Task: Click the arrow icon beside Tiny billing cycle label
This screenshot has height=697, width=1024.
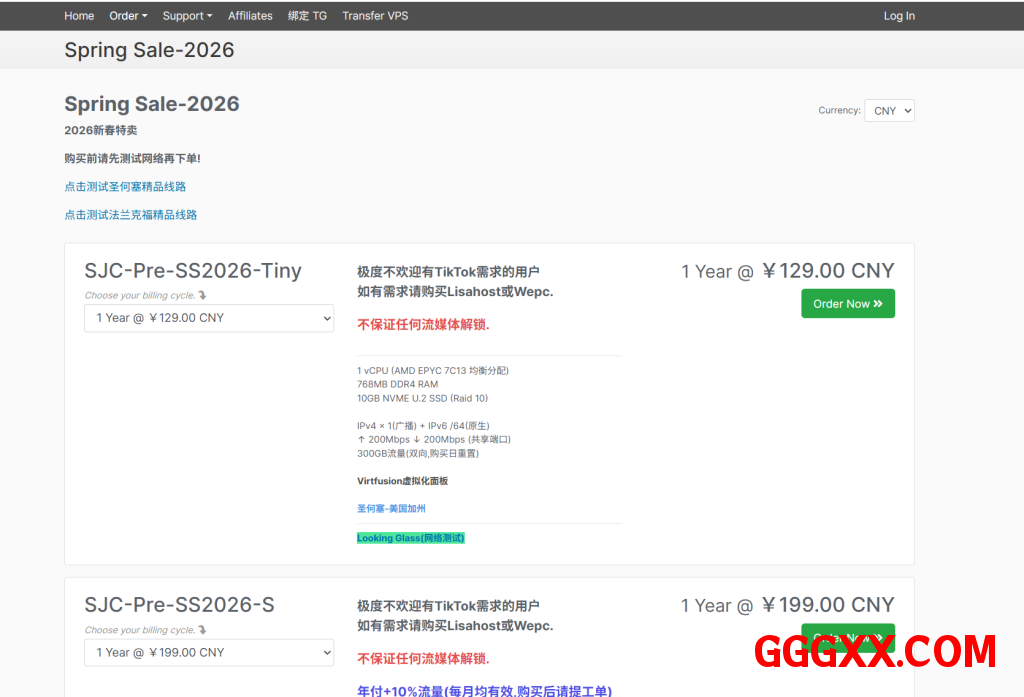Action: click(x=203, y=295)
